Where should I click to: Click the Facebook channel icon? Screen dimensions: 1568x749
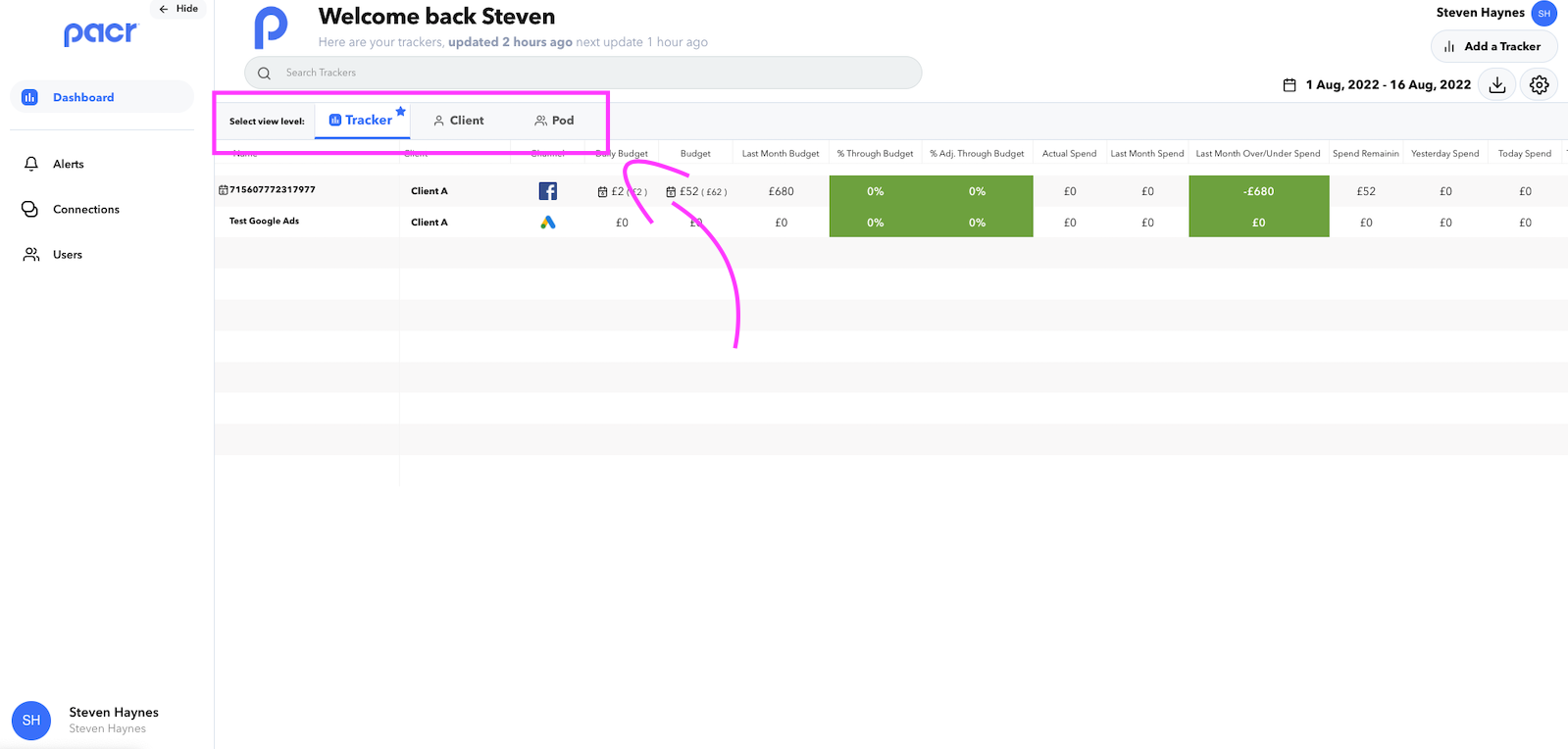548,191
